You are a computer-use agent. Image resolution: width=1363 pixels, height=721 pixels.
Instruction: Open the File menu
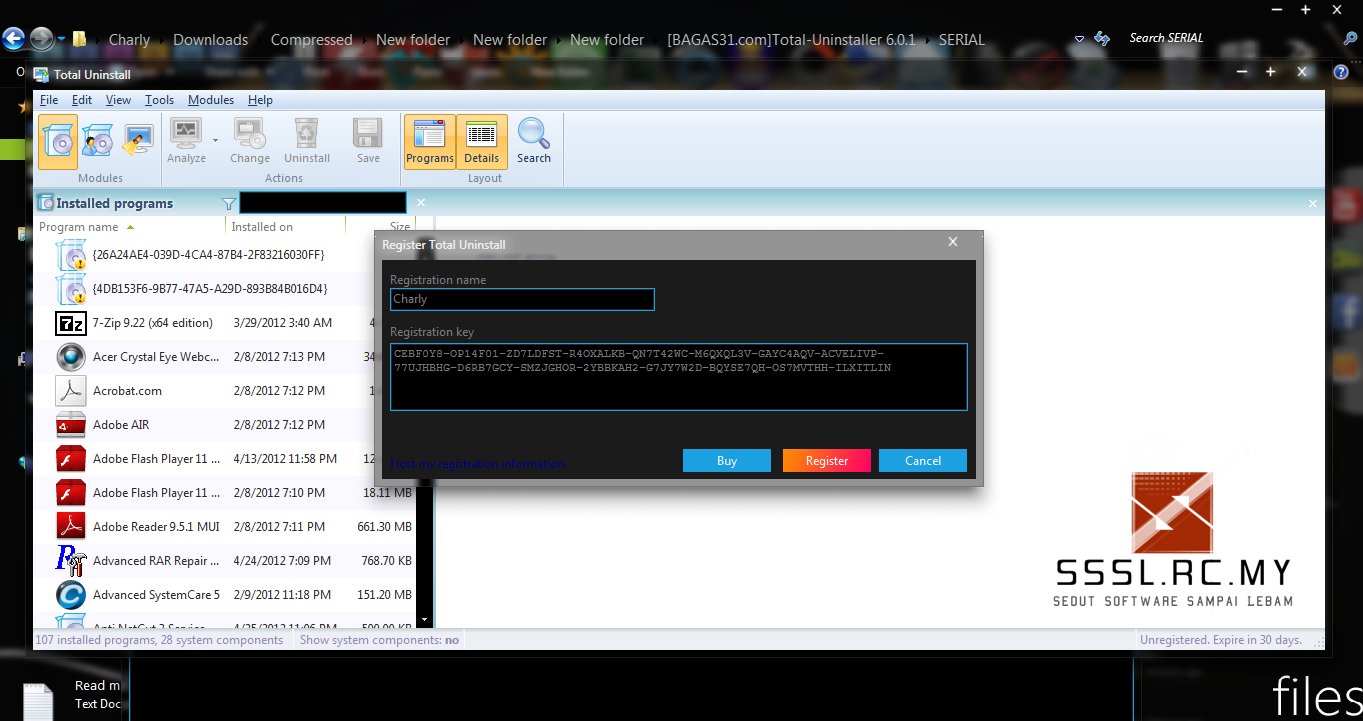49,100
